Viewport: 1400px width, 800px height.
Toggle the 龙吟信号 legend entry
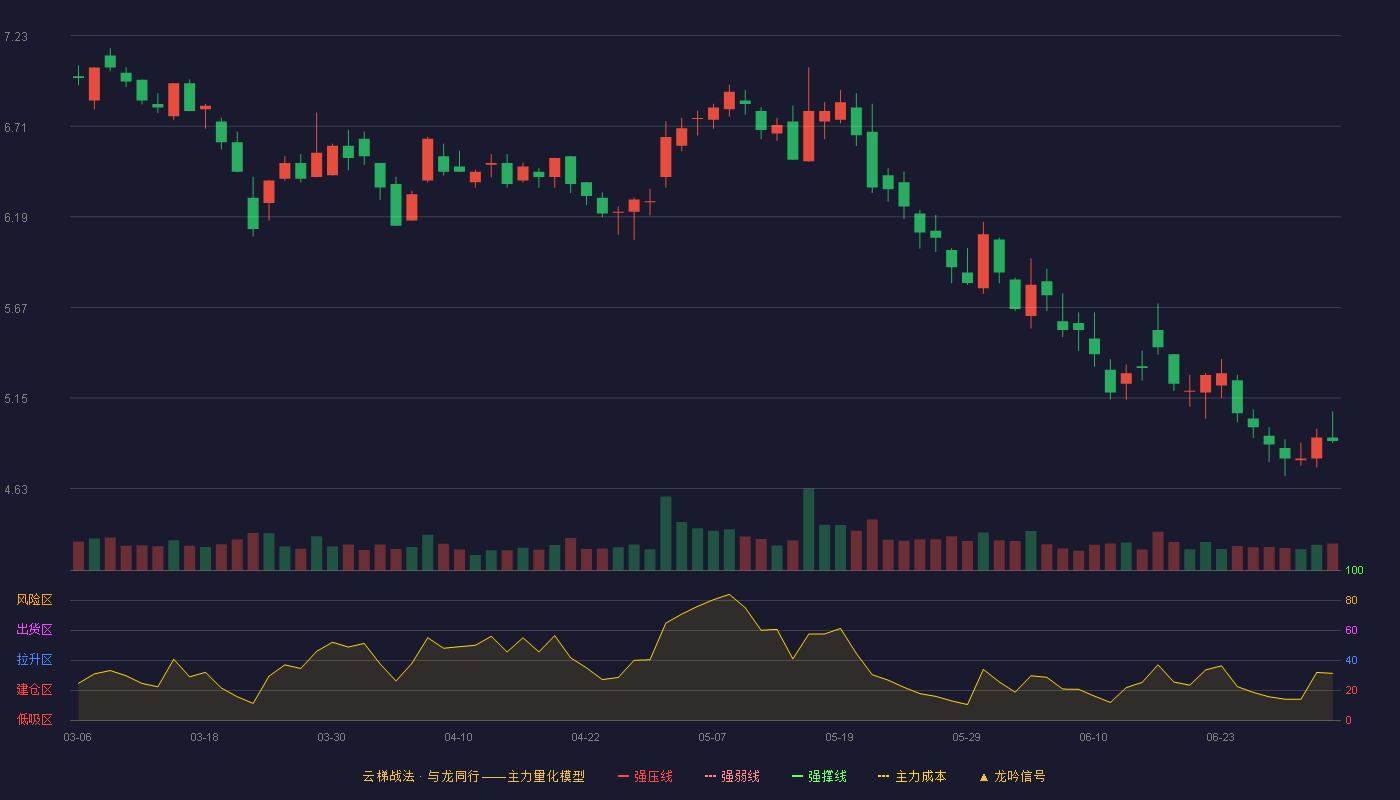pos(1012,776)
